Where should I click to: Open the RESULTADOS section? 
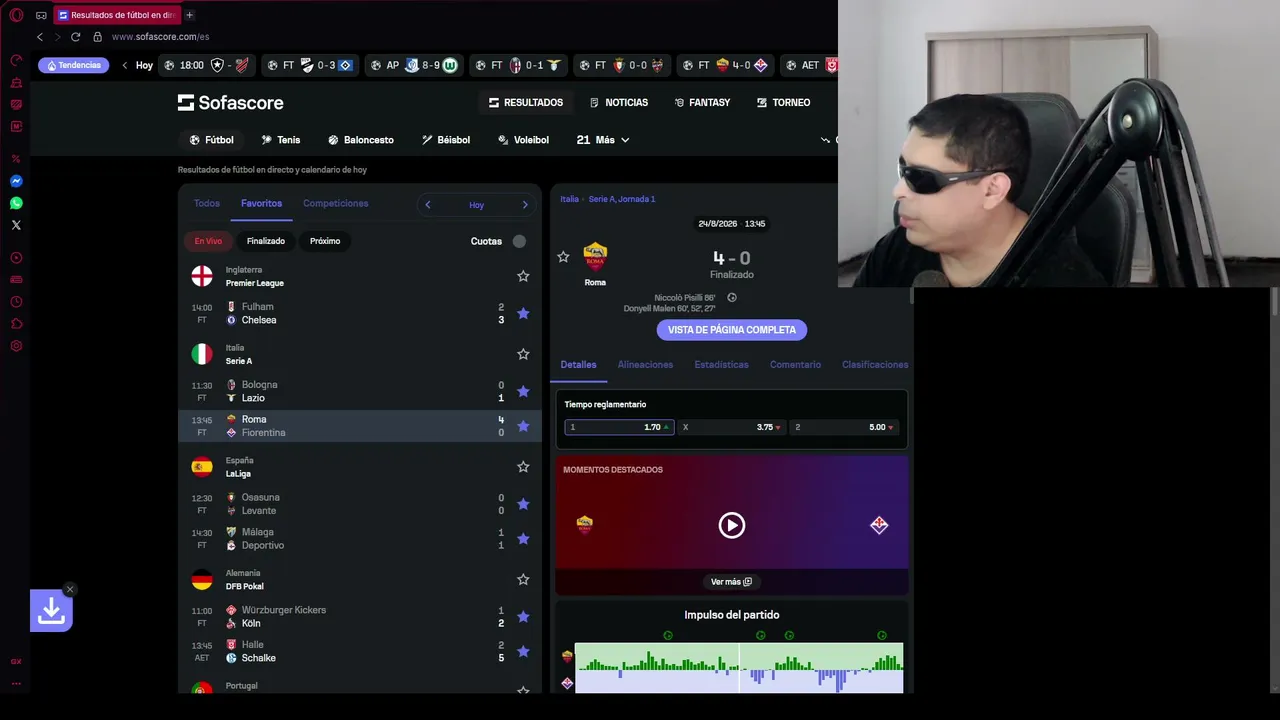click(x=526, y=102)
